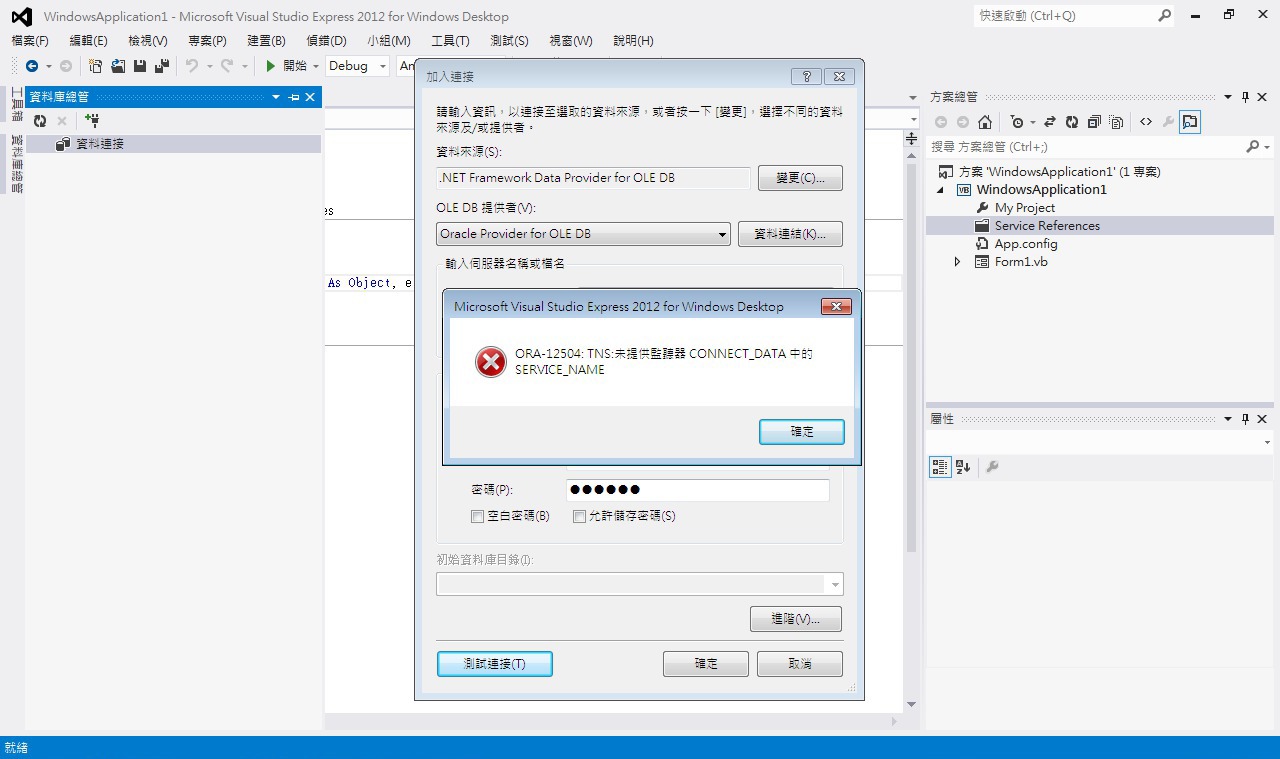Click the Save All toolbar icon
Viewport: 1280px width, 759px height.
pyautogui.click(x=160, y=66)
